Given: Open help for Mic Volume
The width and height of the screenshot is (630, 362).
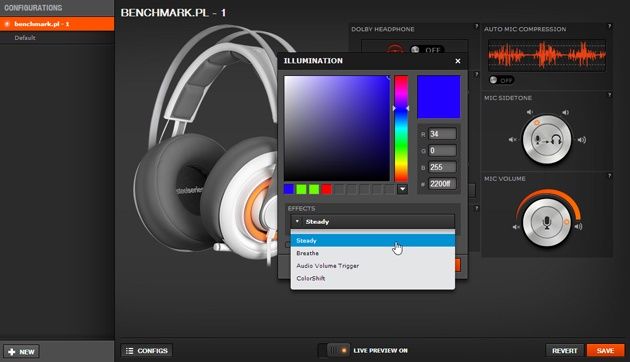Looking at the screenshot, I should coord(609,176).
